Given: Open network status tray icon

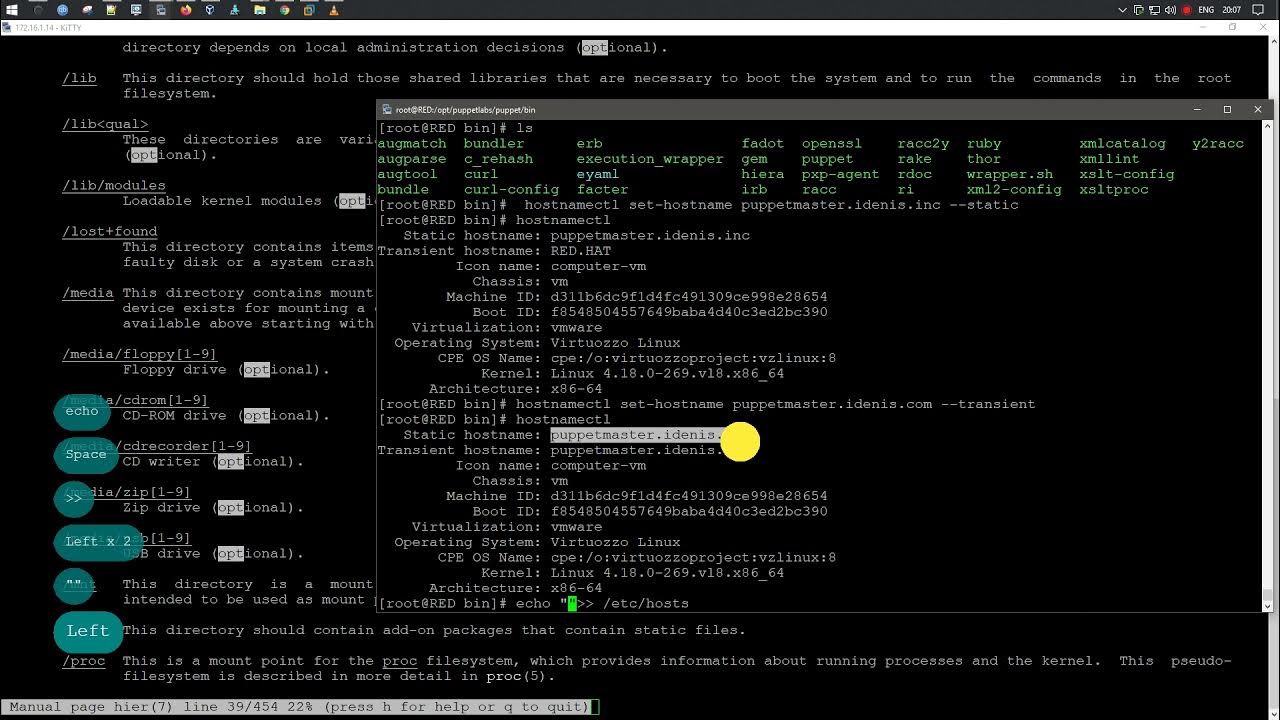Looking at the screenshot, I should click(1154, 10).
